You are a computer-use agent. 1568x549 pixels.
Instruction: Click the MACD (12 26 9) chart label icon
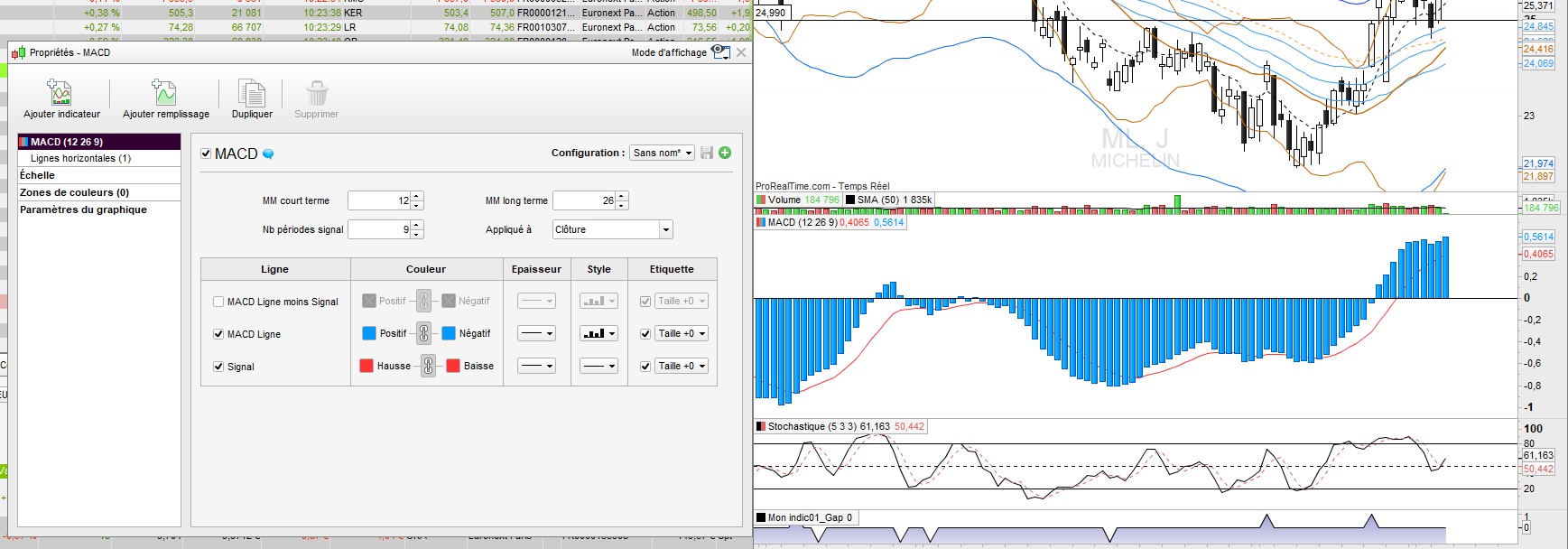(761, 222)
